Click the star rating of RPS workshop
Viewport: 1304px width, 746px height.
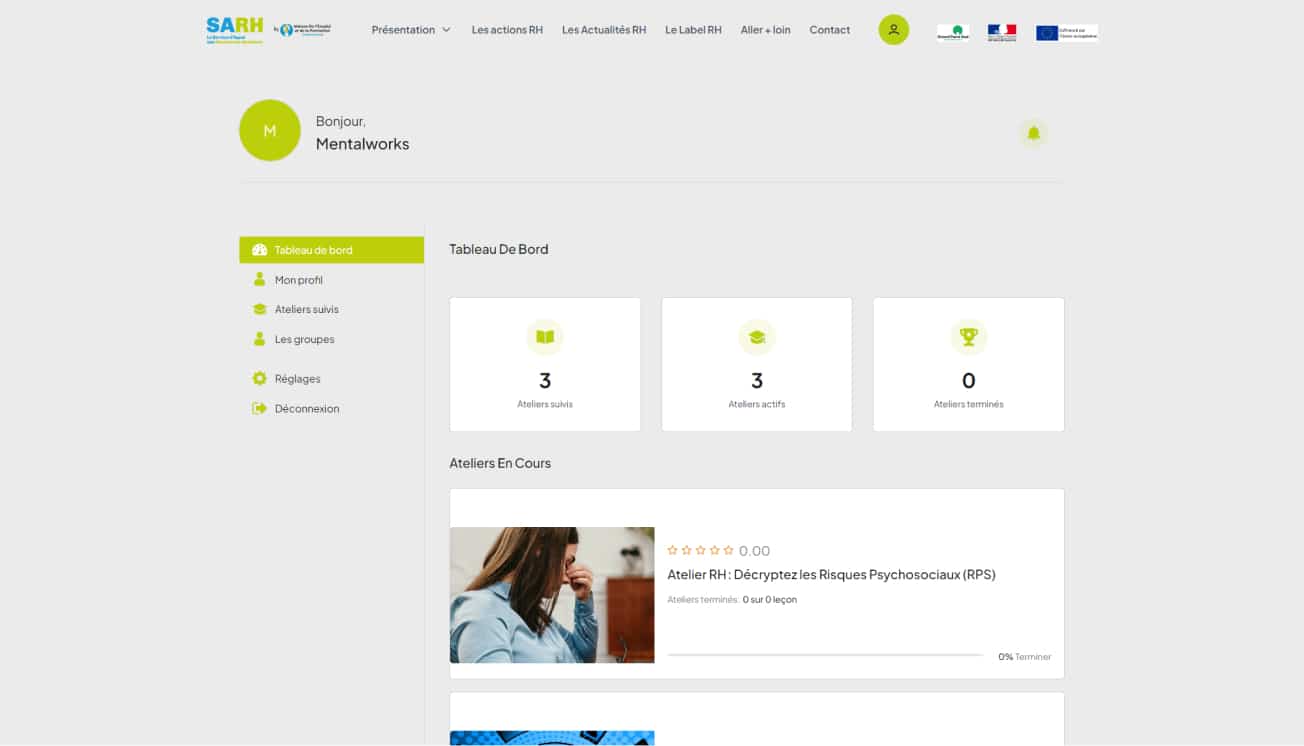(x=701, y=550)
